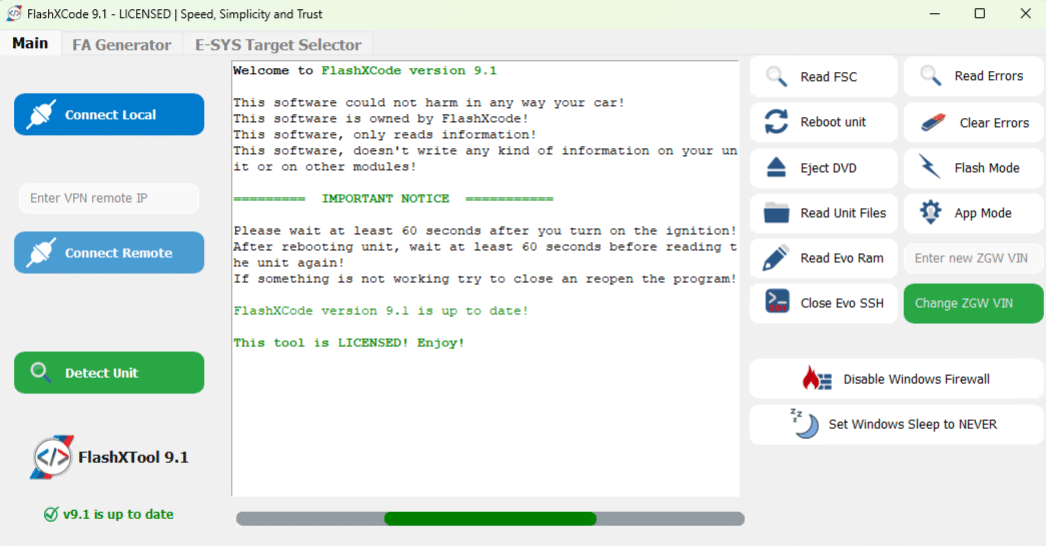Click the green progress bar at bottom
The width and height of the screenshot is (1046, 546).
[490, 519]
